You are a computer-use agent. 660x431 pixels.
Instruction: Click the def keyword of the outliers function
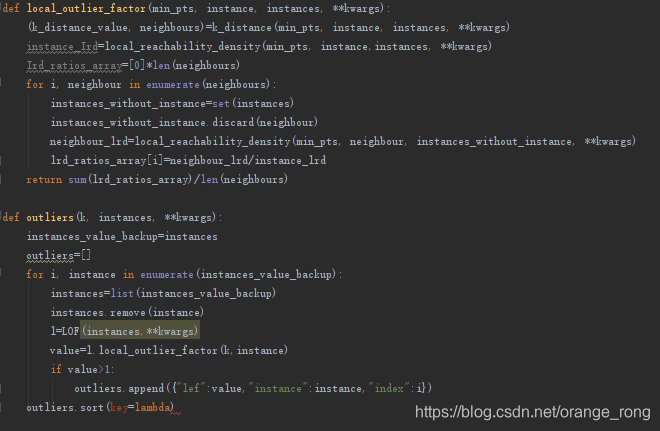[x=11, y=217]
